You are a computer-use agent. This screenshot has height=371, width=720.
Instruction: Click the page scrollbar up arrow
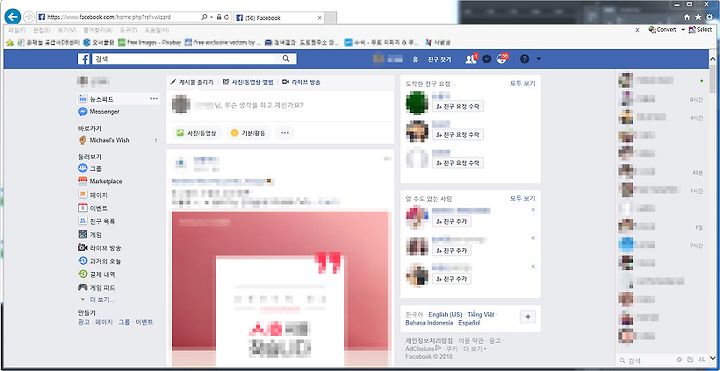(712, 60)
